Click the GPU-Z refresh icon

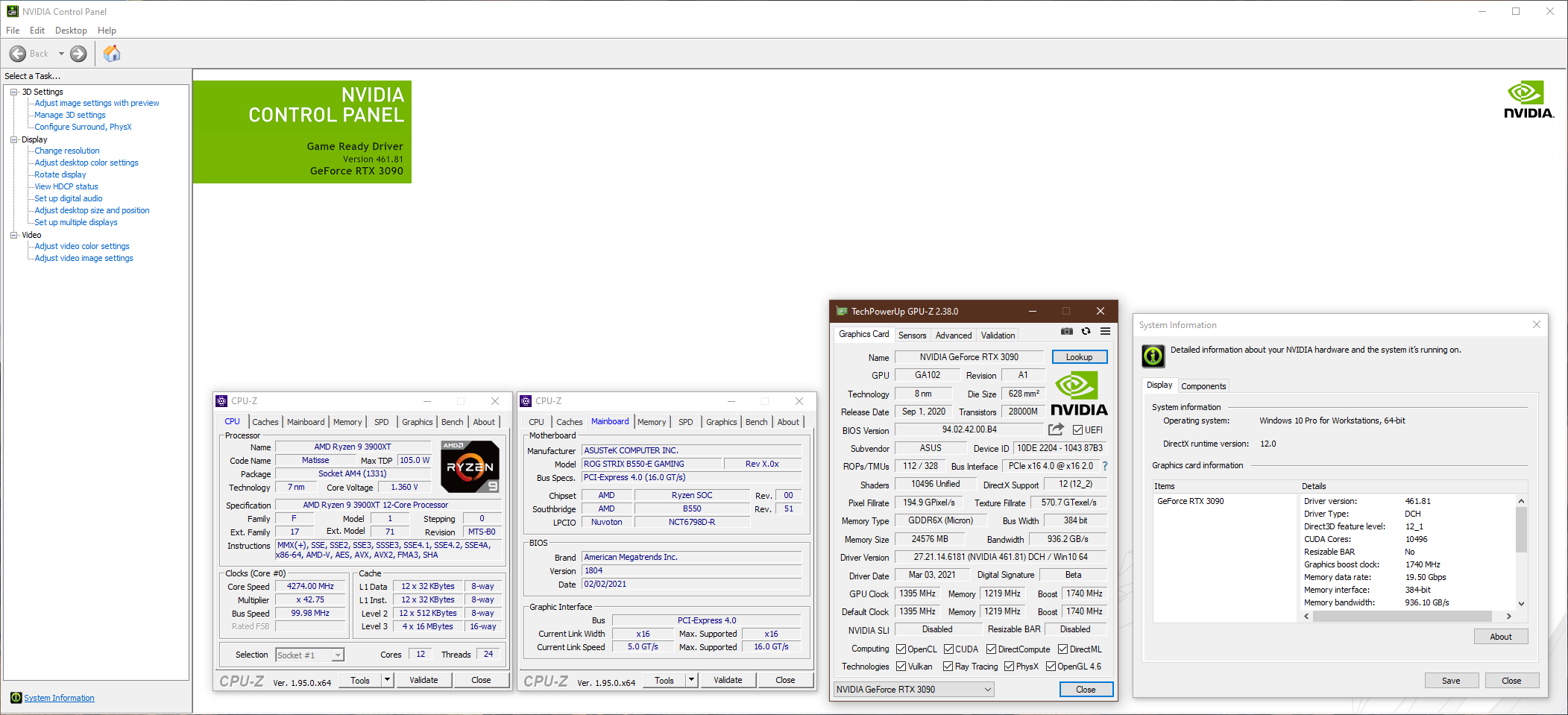point(1086,332)
